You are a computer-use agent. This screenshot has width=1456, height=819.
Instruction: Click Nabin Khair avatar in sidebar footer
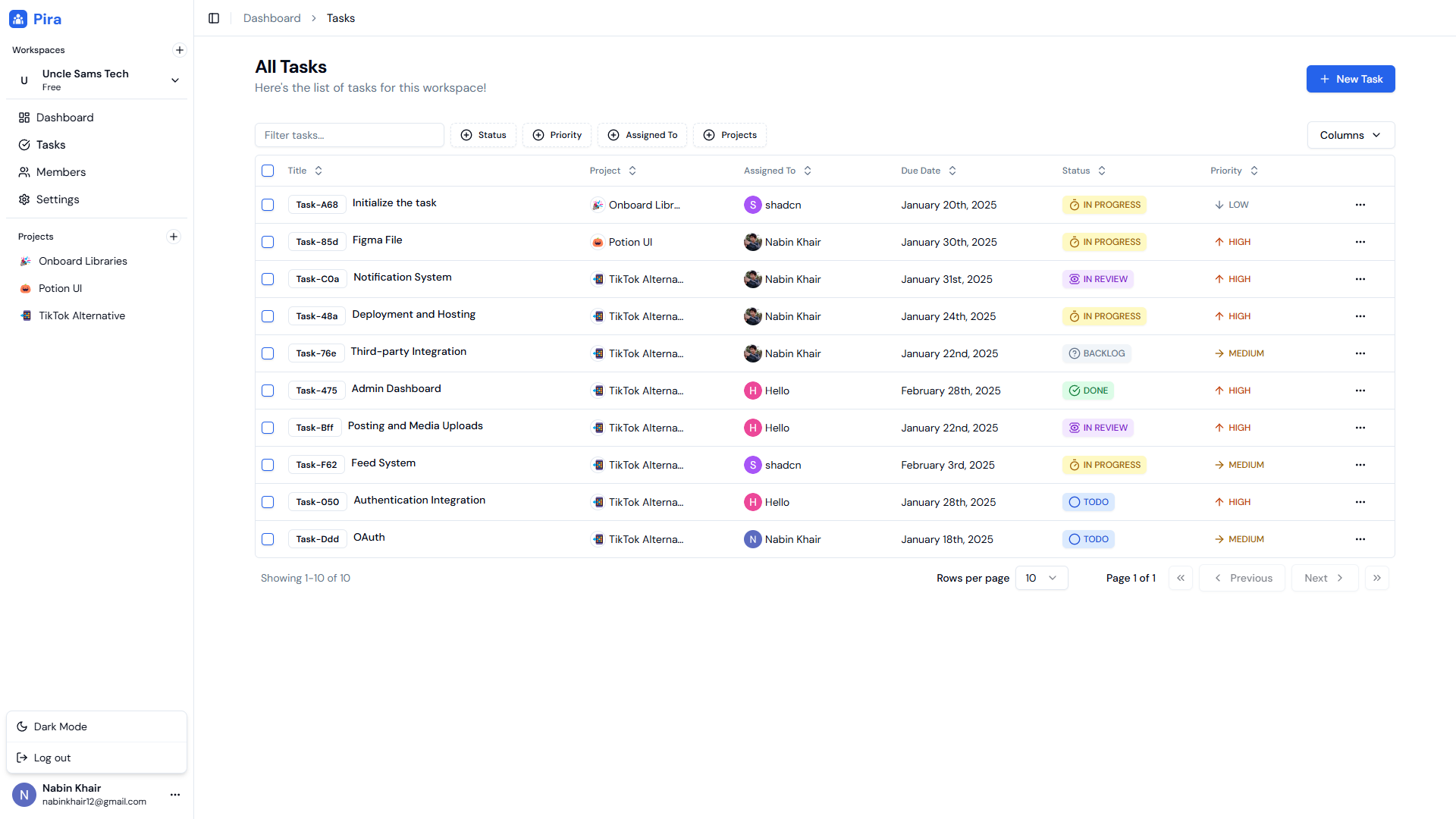24,795
